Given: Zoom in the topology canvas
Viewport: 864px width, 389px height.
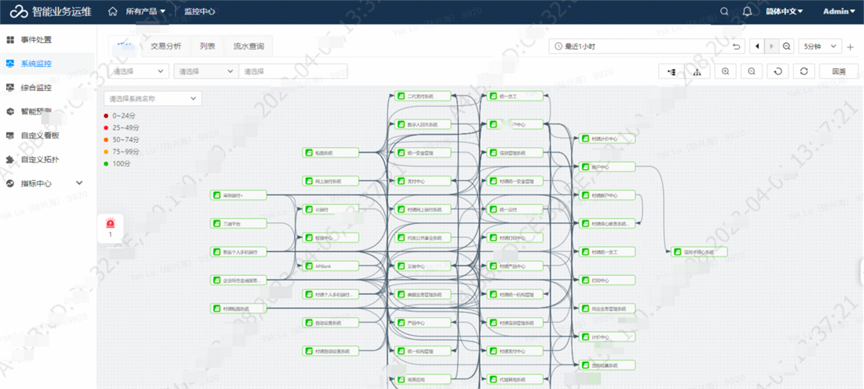Looking at the screenshot, I should tap(726, 72).
